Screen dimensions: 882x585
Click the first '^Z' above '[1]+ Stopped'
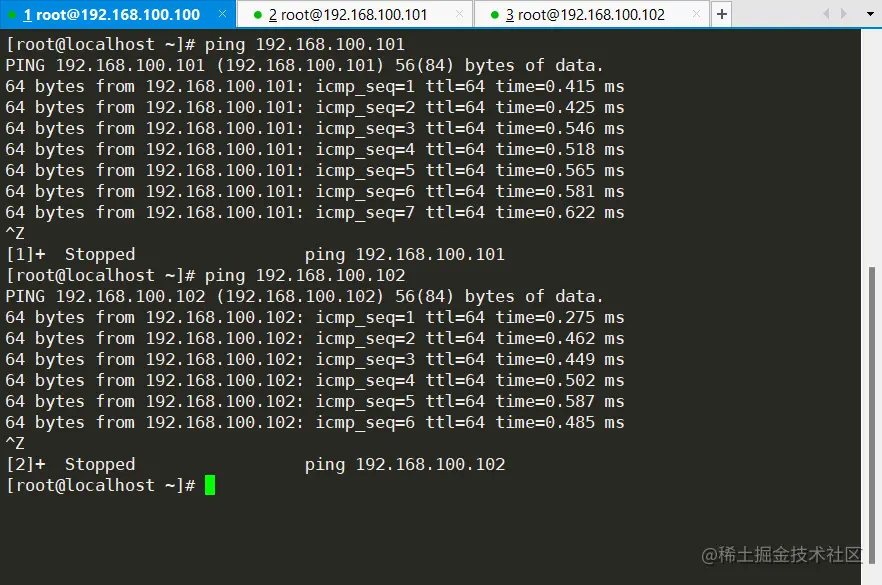[15, 233]
